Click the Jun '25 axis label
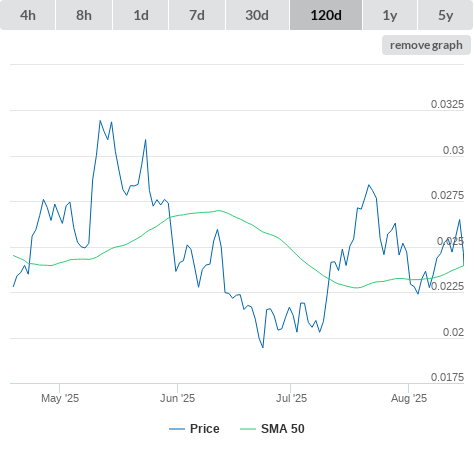The width and height of the screenshot is (474, 455). (x=177, y=398)
